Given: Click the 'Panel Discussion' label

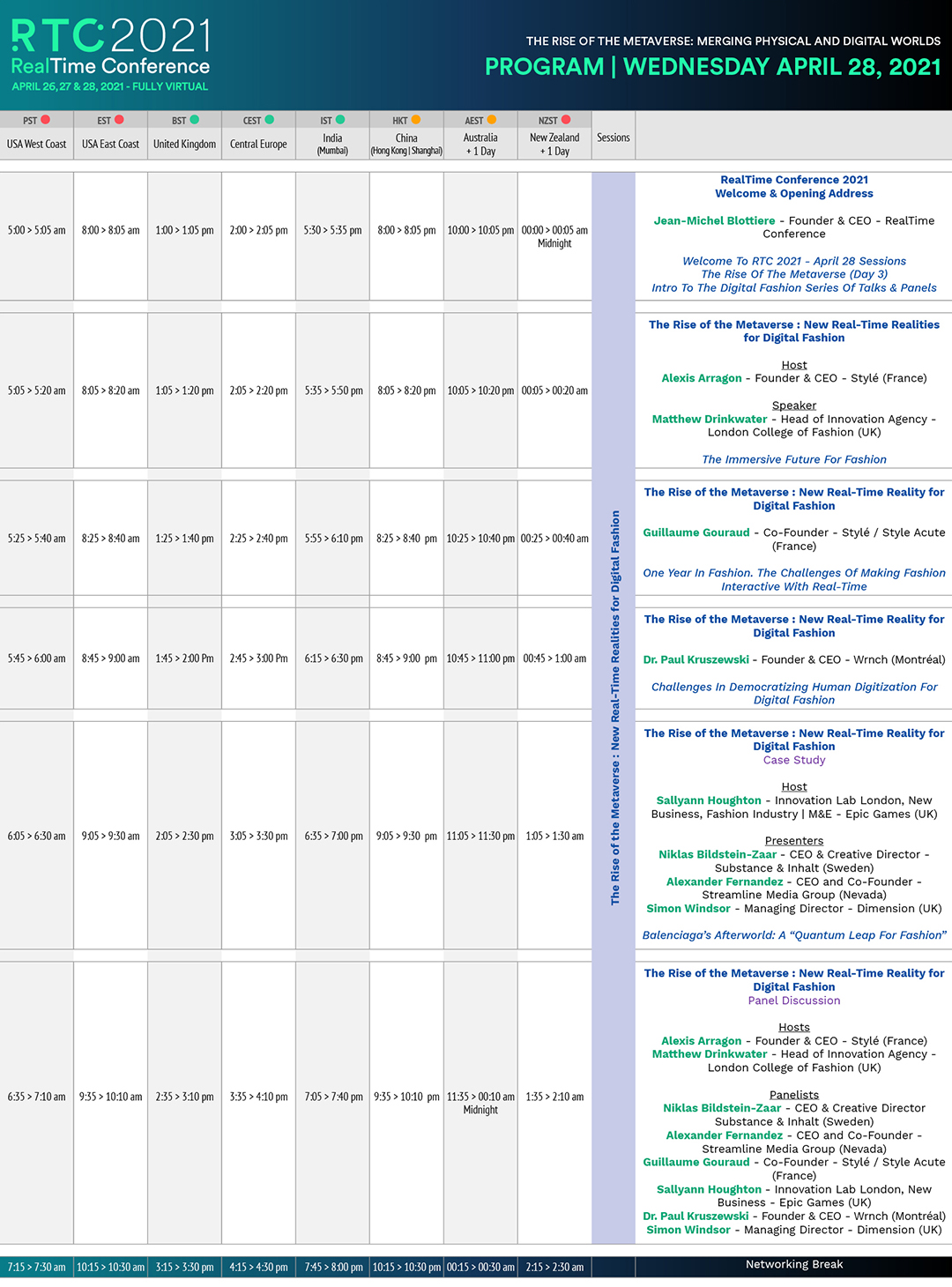Looking at the screenshot, I should (794, 1001).
